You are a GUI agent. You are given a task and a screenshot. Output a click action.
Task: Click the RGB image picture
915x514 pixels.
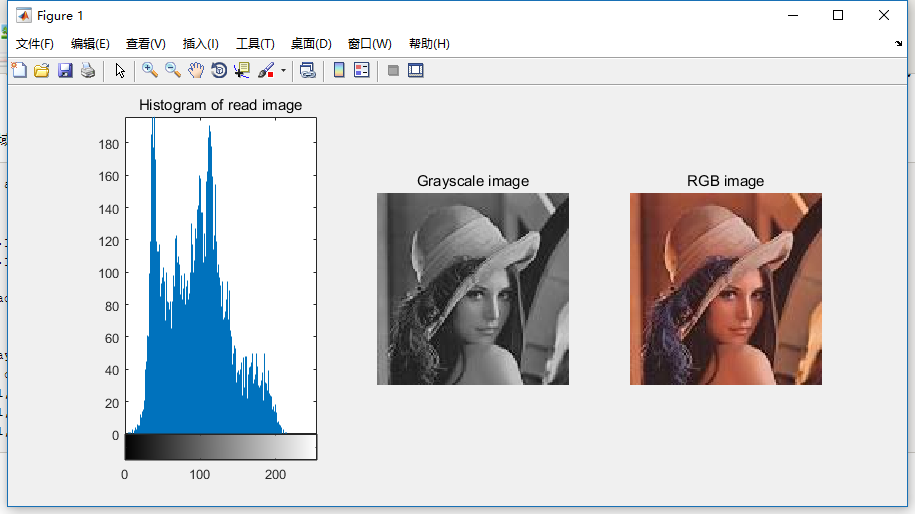pyautogui.click(x=725, y=289)
